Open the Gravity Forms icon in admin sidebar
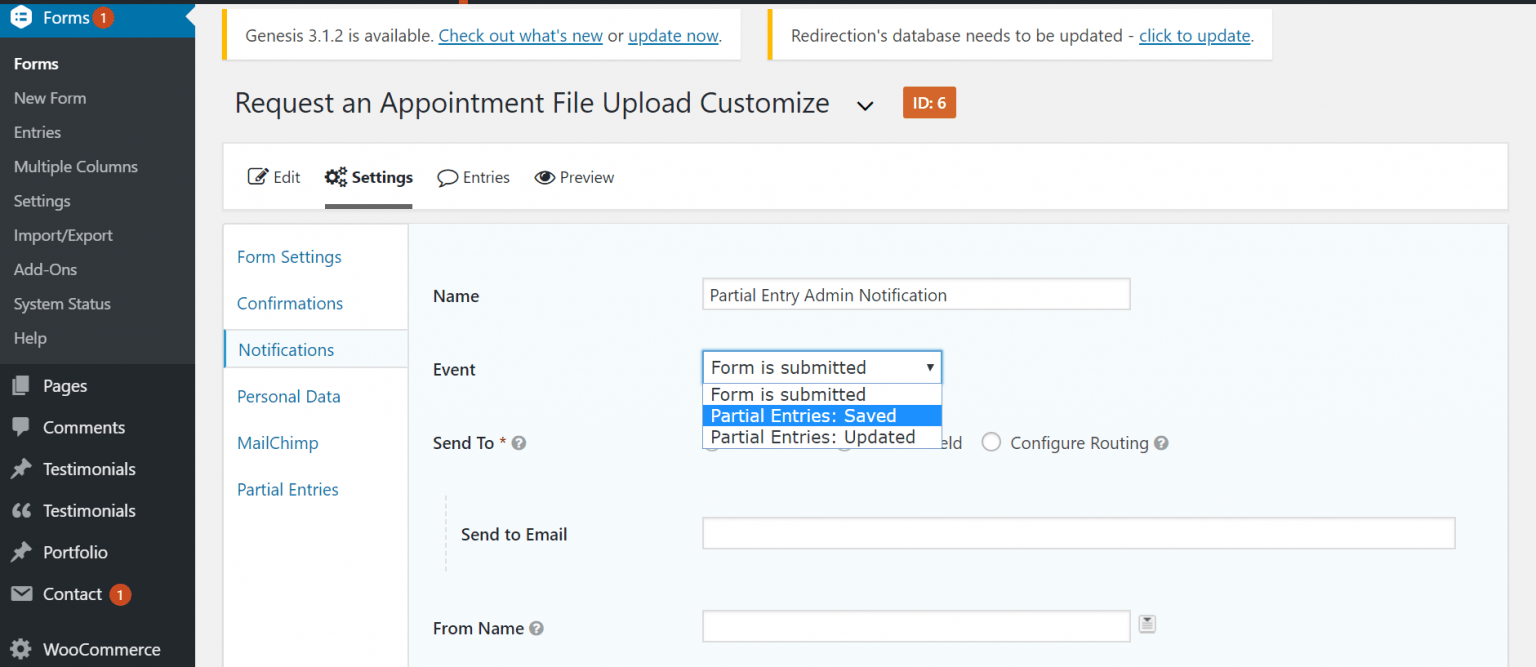The height and width of the screenshot is (667, 1536). tap(20, 17)
